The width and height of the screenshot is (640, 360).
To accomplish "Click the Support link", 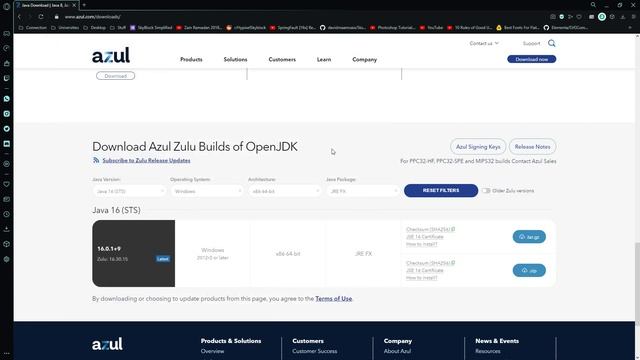I will point(531,43).
